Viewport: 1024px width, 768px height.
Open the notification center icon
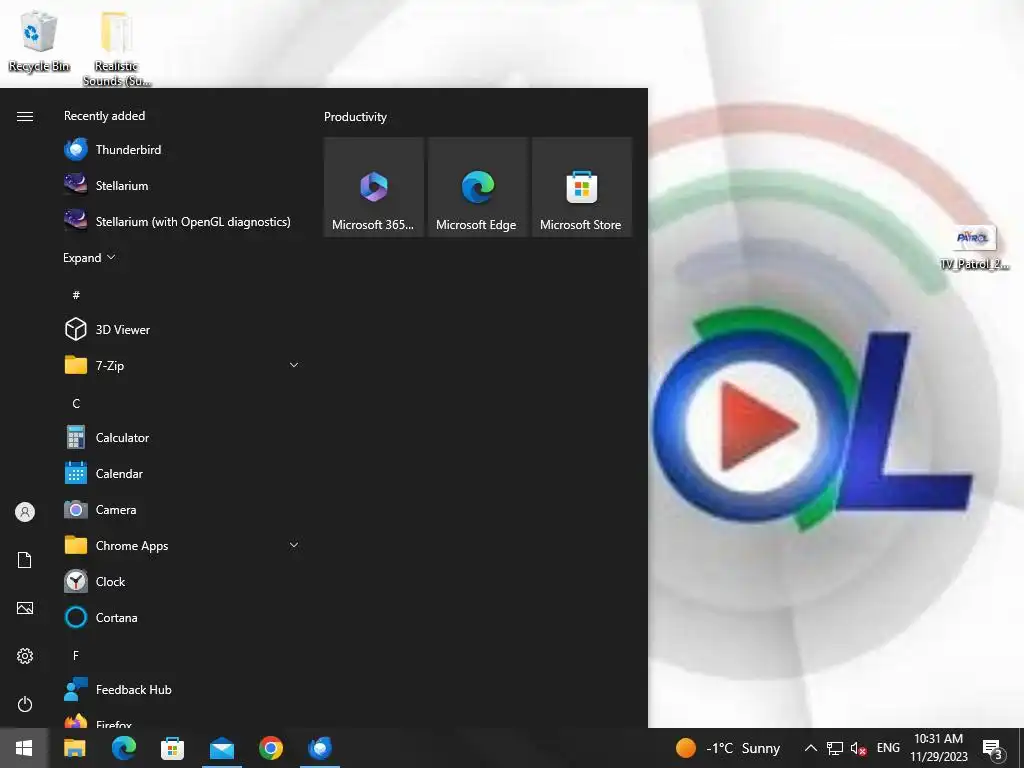point(992,748)
